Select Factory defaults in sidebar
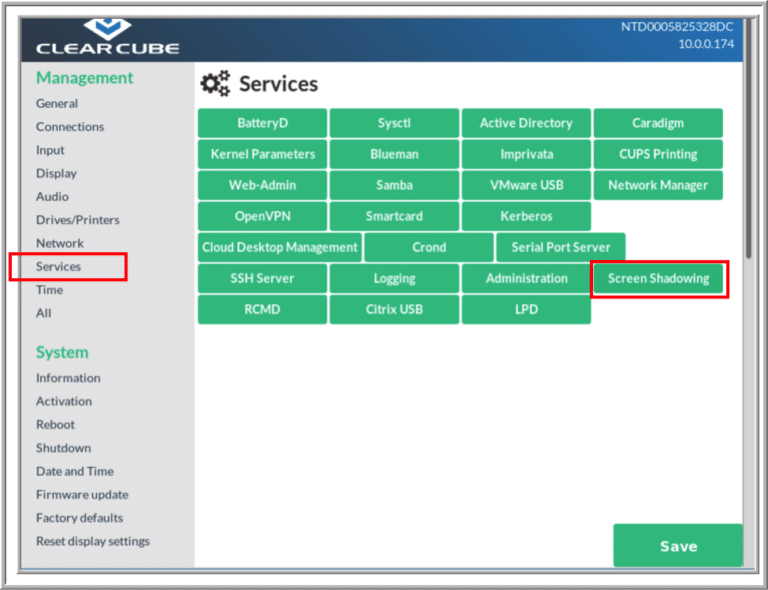This screenshot has height=590, width=768. click(x=79, y=518)
